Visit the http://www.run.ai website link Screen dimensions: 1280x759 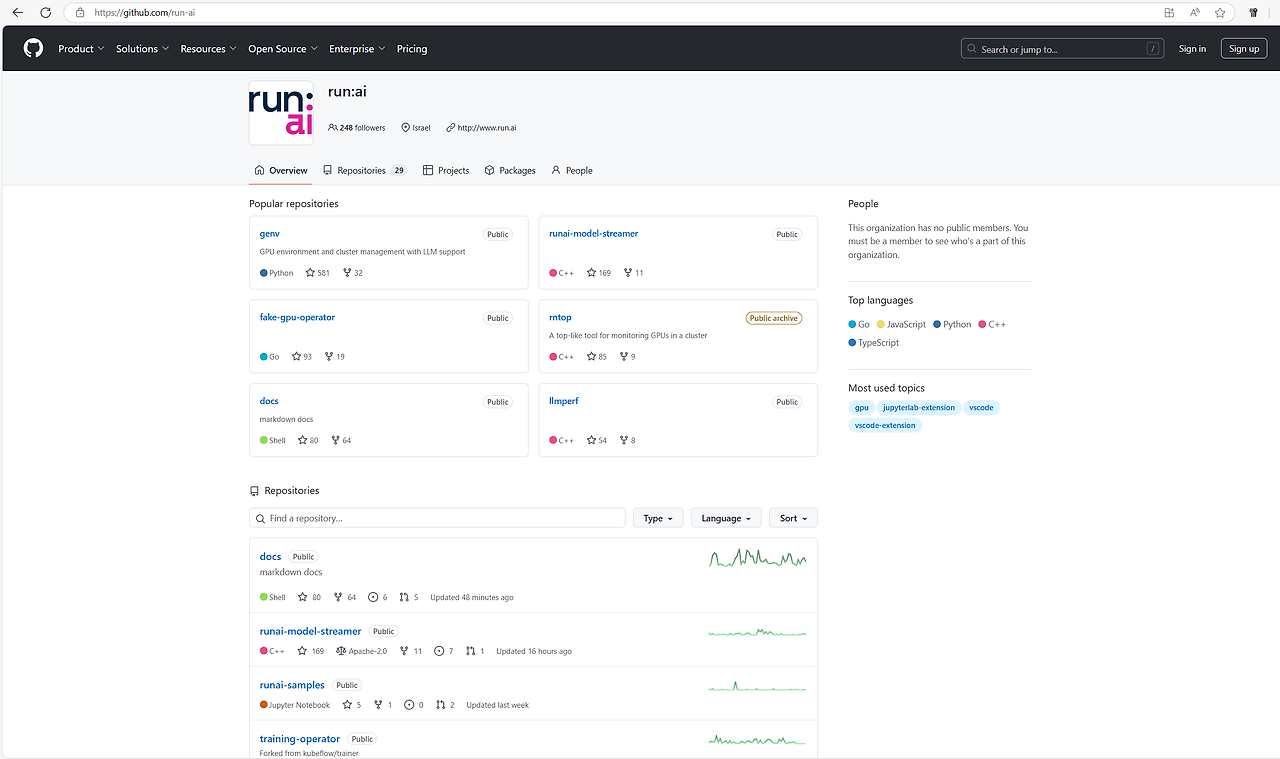pos(487,128)
